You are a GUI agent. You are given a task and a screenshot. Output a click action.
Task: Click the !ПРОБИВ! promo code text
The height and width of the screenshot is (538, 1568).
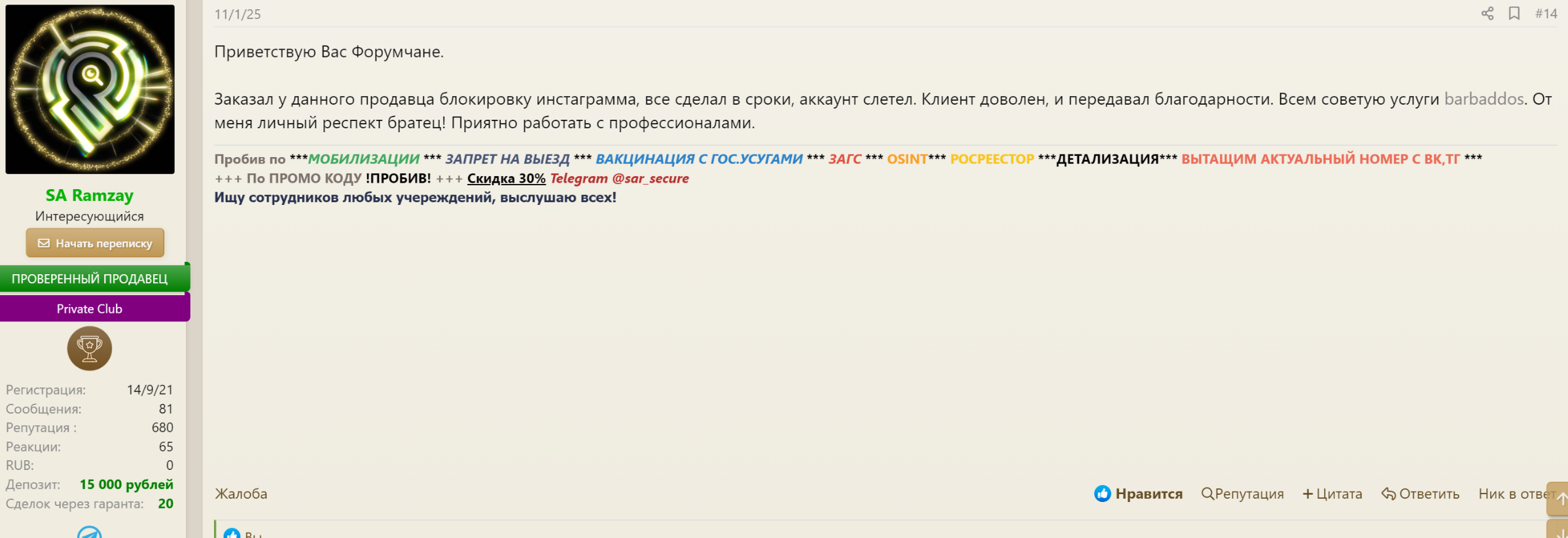pos(399,178)
